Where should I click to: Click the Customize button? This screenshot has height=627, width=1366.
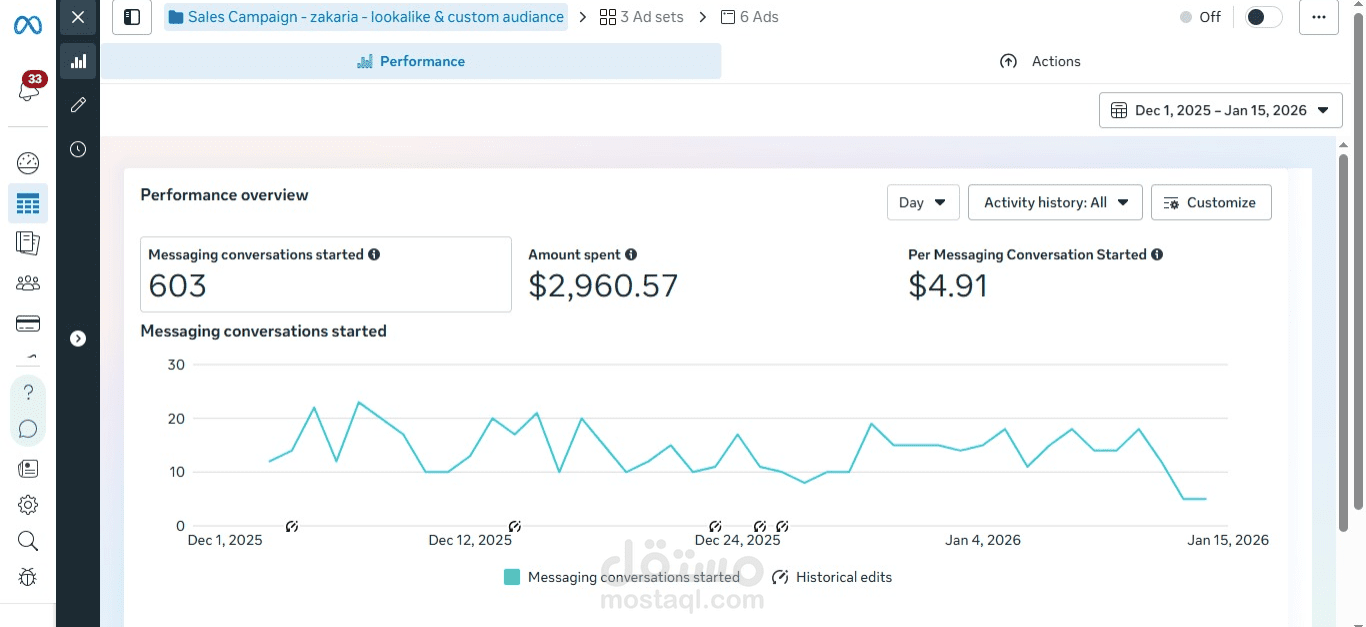(1210, 202)
